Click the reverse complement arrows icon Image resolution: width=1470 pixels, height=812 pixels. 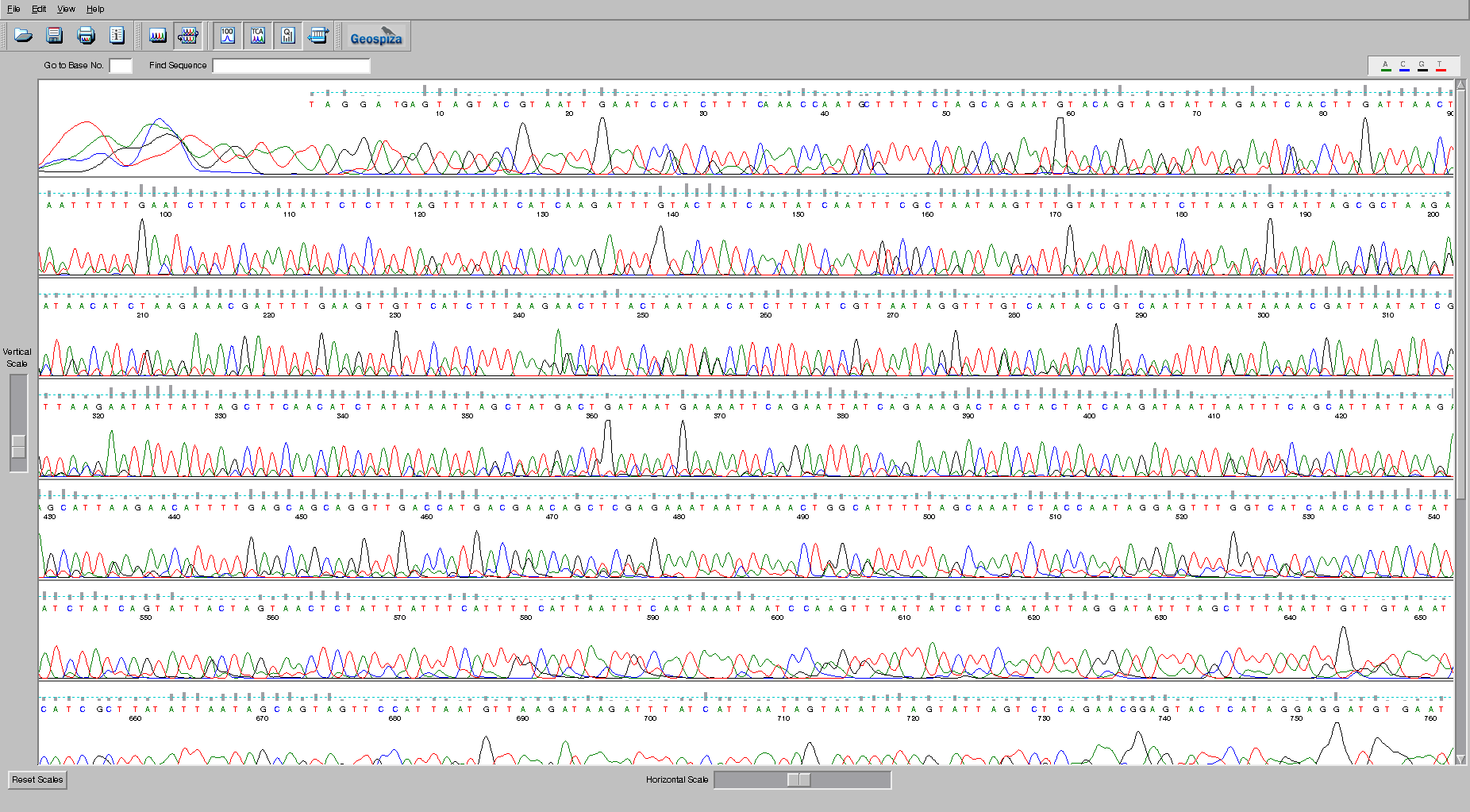318,36
